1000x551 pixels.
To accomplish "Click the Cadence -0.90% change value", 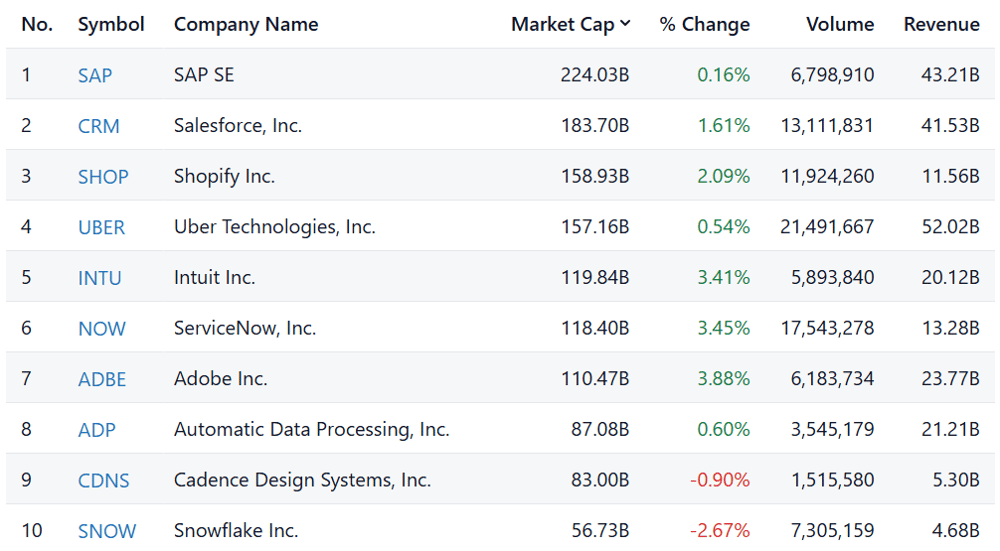I will pos(719,480).
